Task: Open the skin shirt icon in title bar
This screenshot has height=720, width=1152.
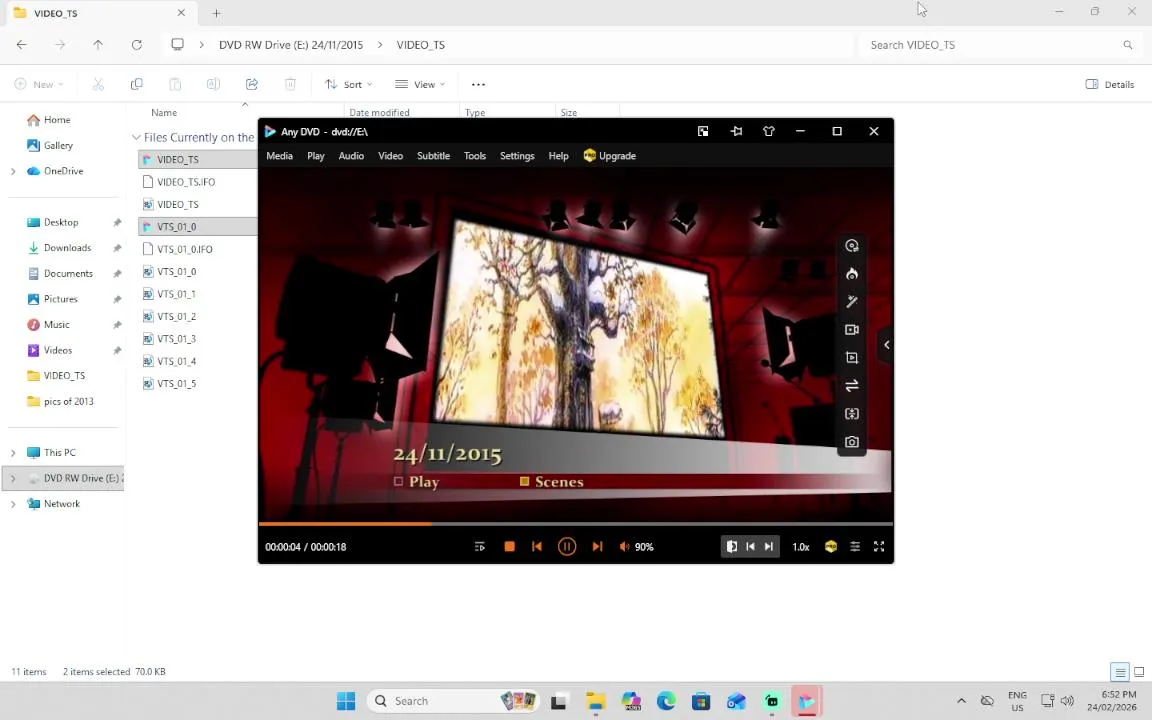Action: 768,132
